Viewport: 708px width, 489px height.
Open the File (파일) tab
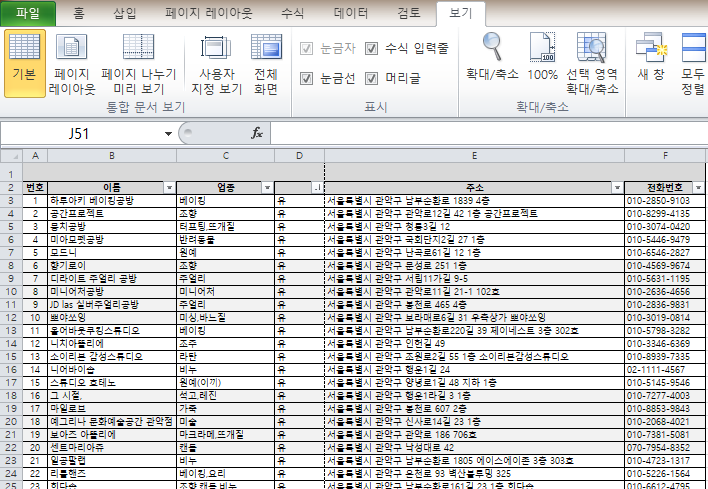click(28, 13)
